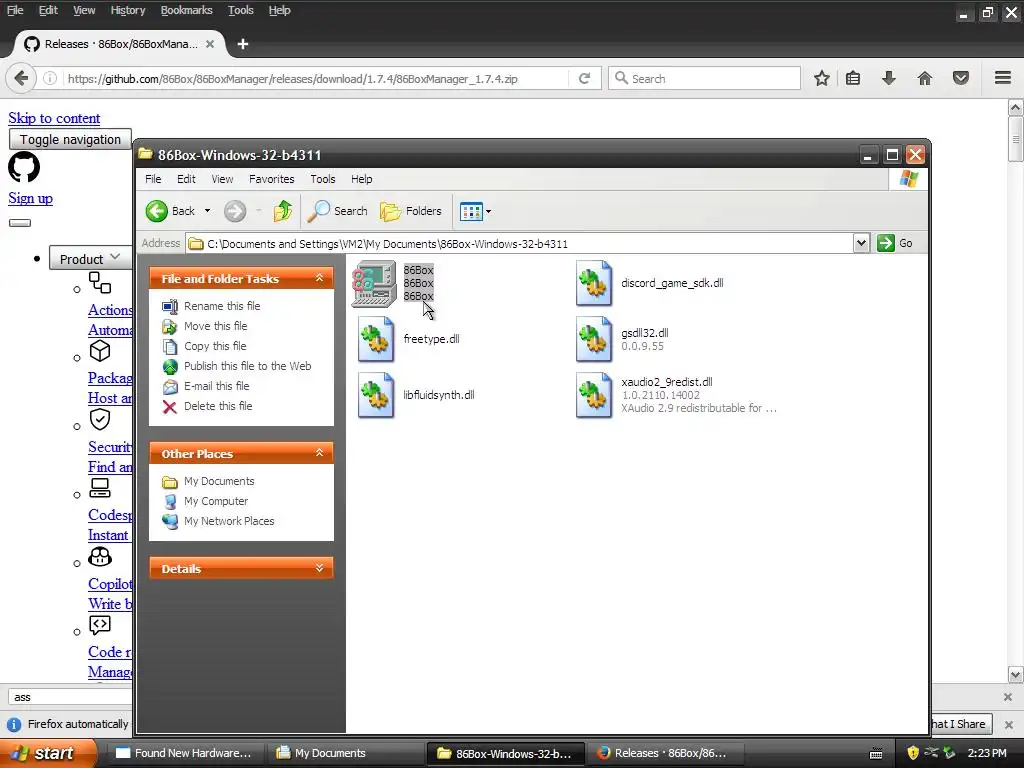Click the Windows start button
Screen dimensions: 1024x768
pyautogui.click(x=49, y=753)
